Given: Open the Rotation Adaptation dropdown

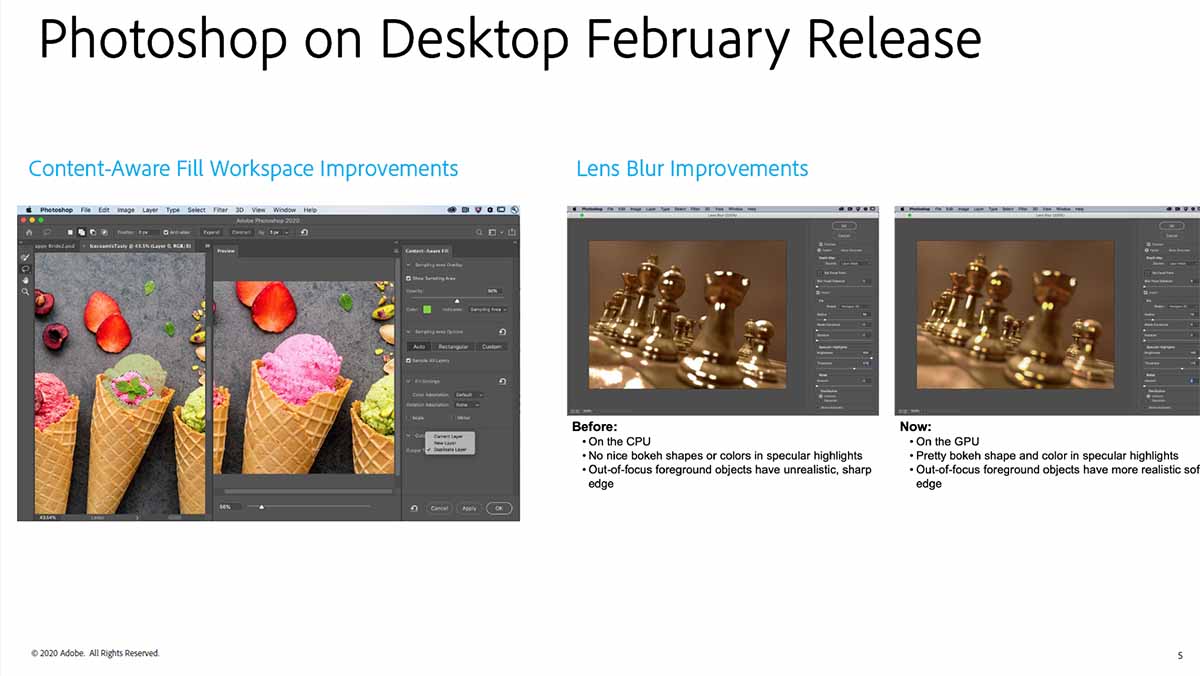Looking at the screenshot, I should point(467,405).
